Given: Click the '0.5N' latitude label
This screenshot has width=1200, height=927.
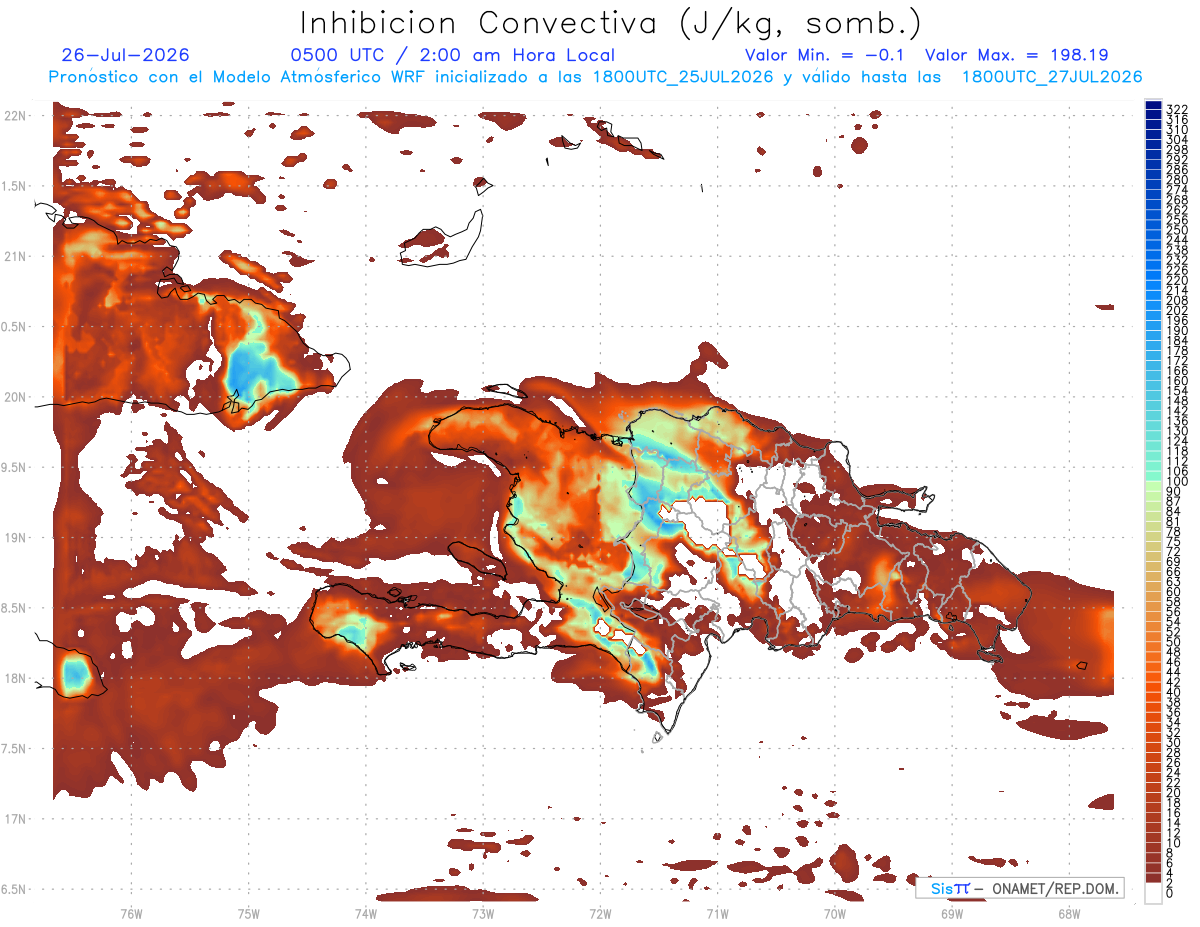Looking at the screenshot, I should click(x=14, y=327).
